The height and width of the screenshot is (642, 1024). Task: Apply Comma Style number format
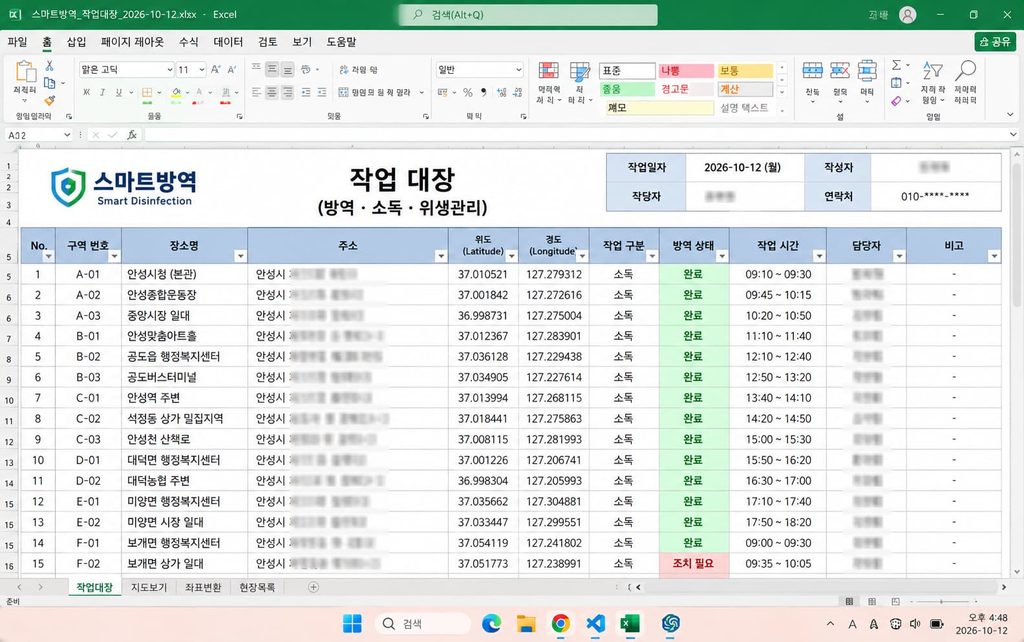pyautogui.click(x=483, y=93)
